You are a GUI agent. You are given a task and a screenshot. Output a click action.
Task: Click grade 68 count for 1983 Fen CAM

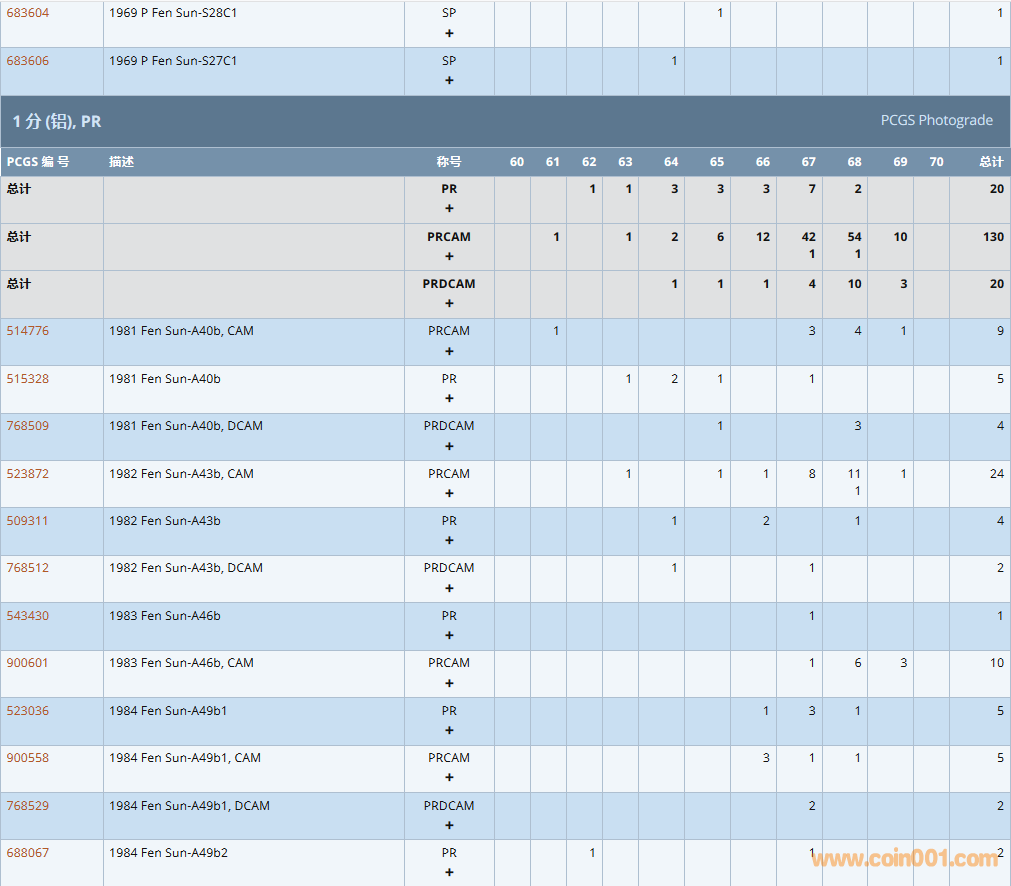[857, 663]
